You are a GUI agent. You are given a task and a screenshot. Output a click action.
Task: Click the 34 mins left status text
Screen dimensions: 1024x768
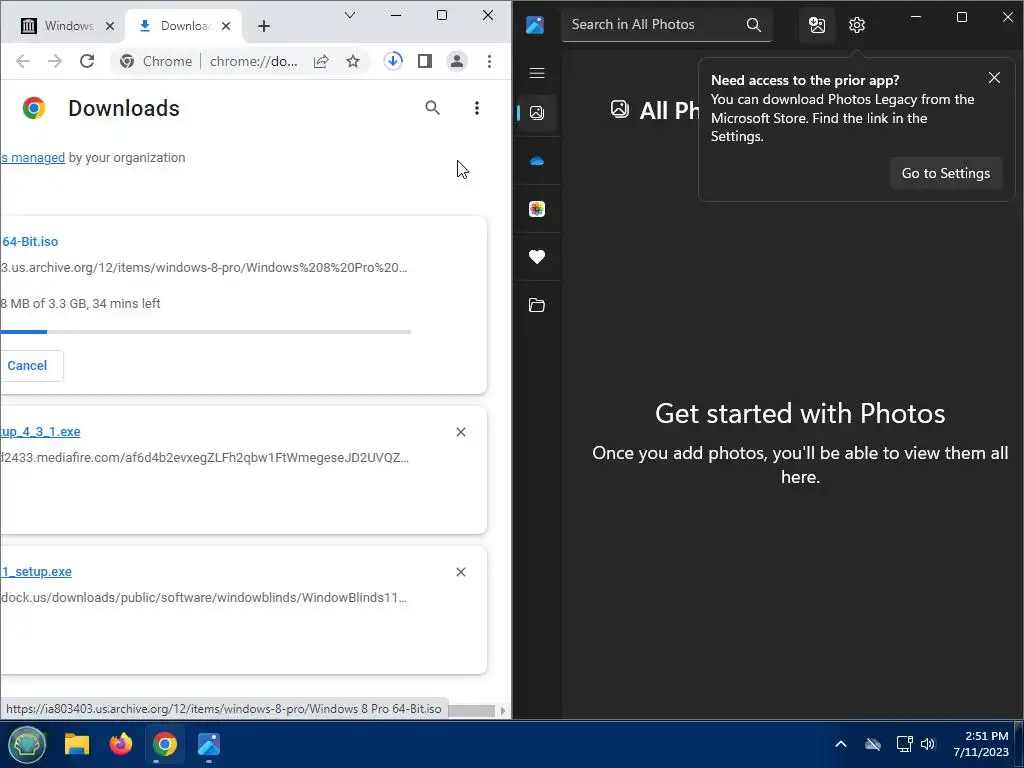[126, 304]
